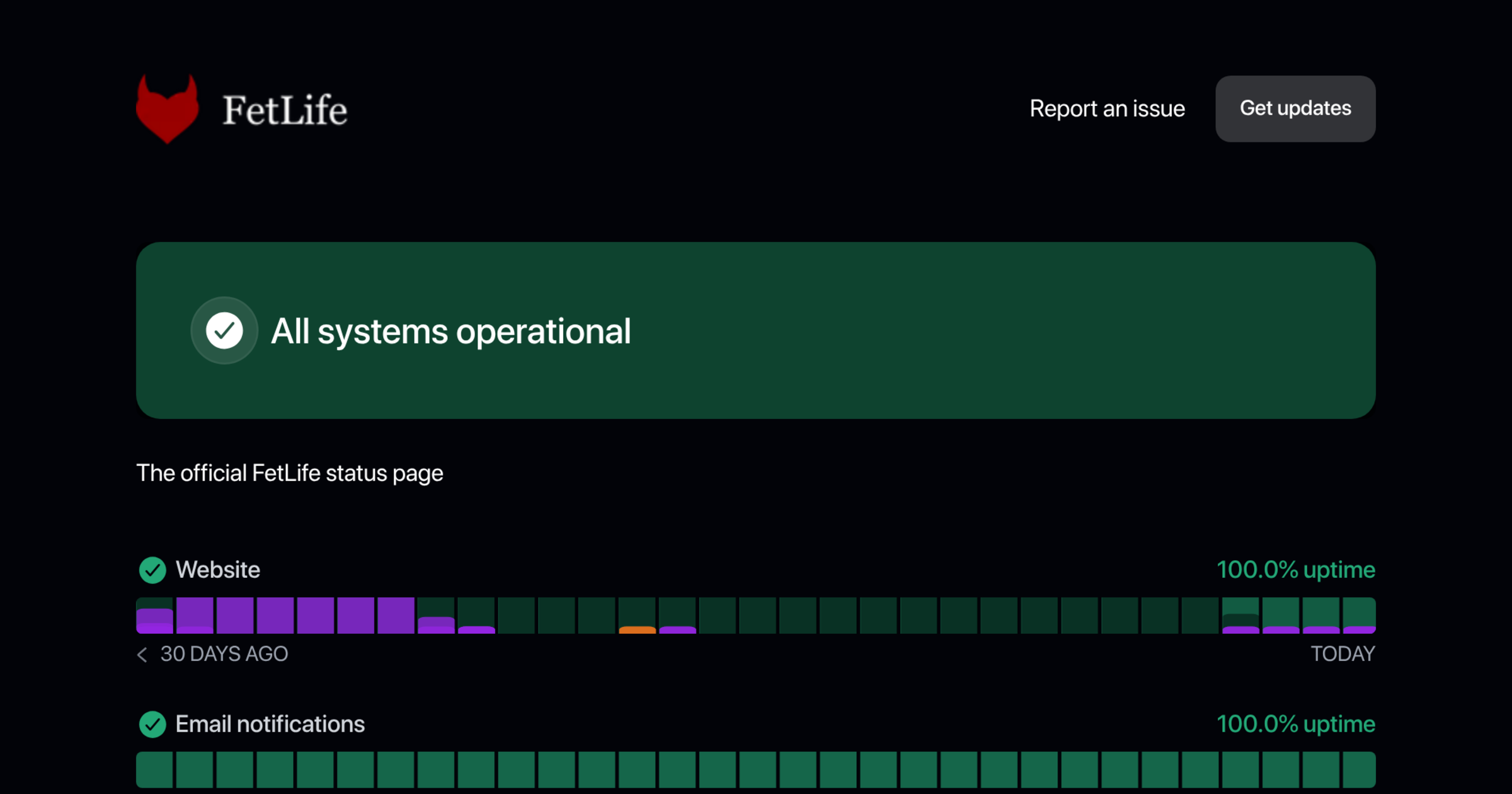1512x794 pixels.
Task: Click the last Email notifications uptime bar
Action: (1359, 769)
